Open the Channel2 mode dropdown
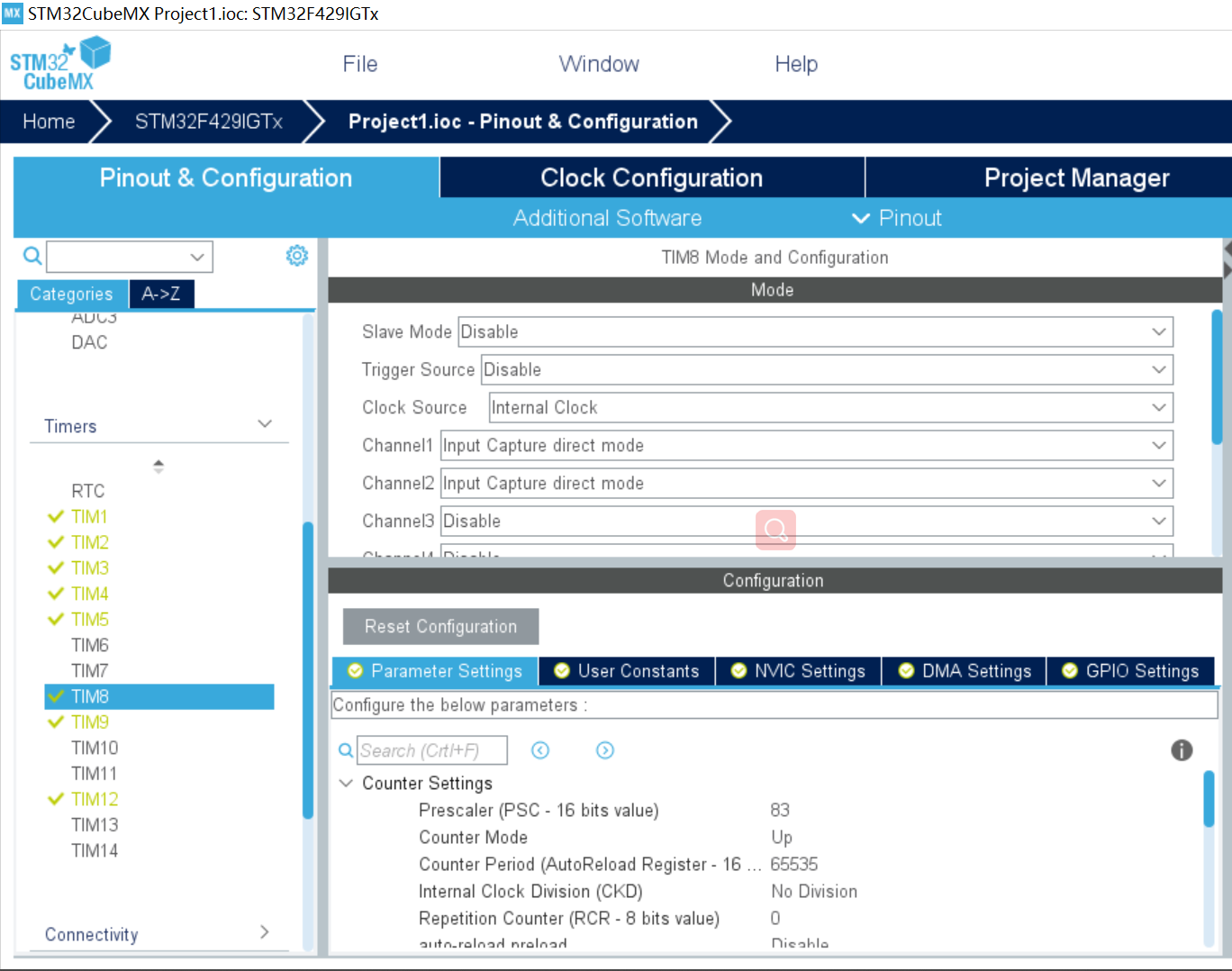Screen dimensions: 1232x971 (x=807, y=483)
